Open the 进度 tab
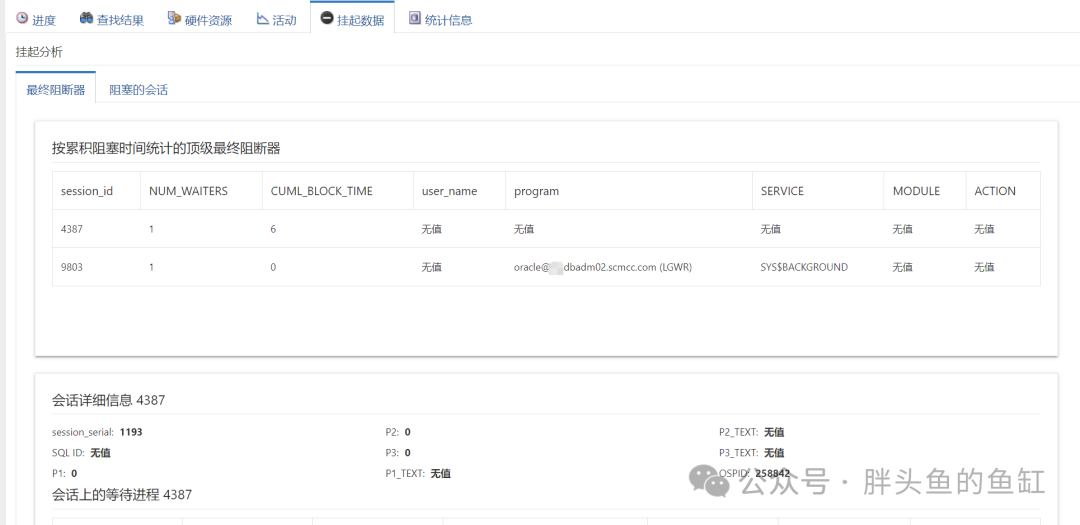The width and height of the screenshot is (1080, 525). click(36, 19)
